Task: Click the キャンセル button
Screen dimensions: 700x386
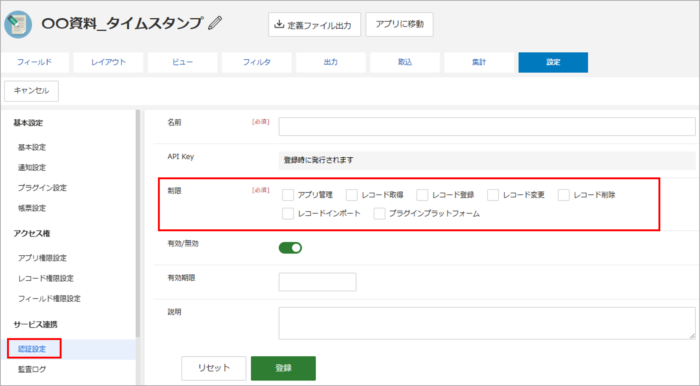Action: [31, 91]
